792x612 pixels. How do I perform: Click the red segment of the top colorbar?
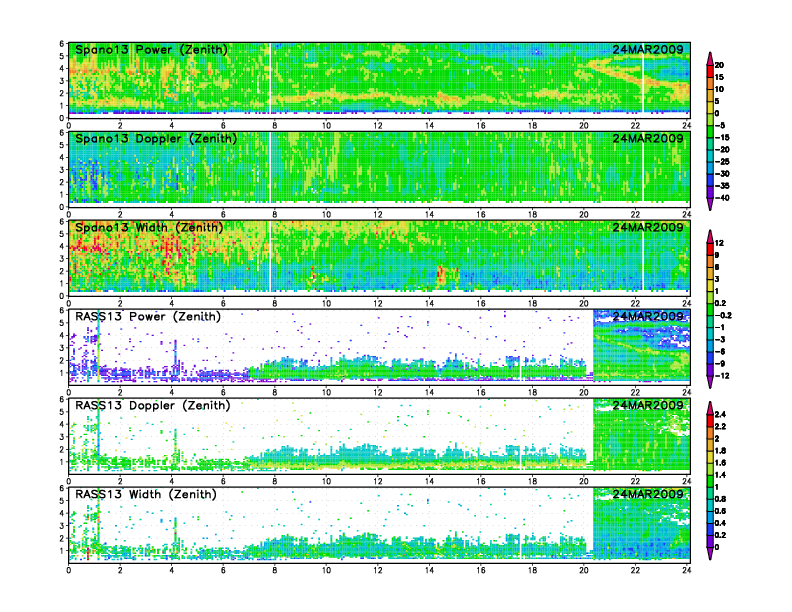[710, 71]
